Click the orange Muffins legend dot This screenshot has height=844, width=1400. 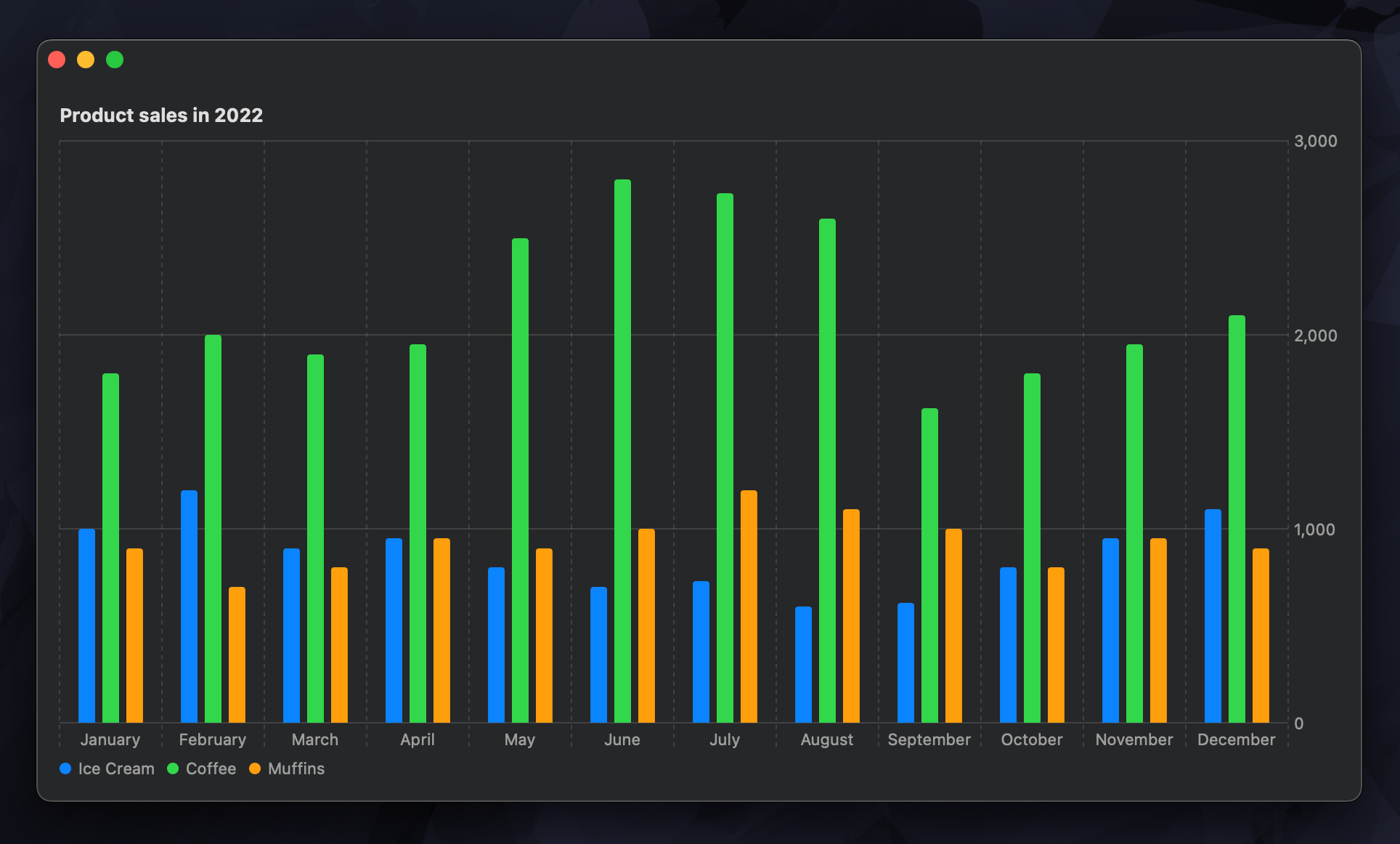255,768
